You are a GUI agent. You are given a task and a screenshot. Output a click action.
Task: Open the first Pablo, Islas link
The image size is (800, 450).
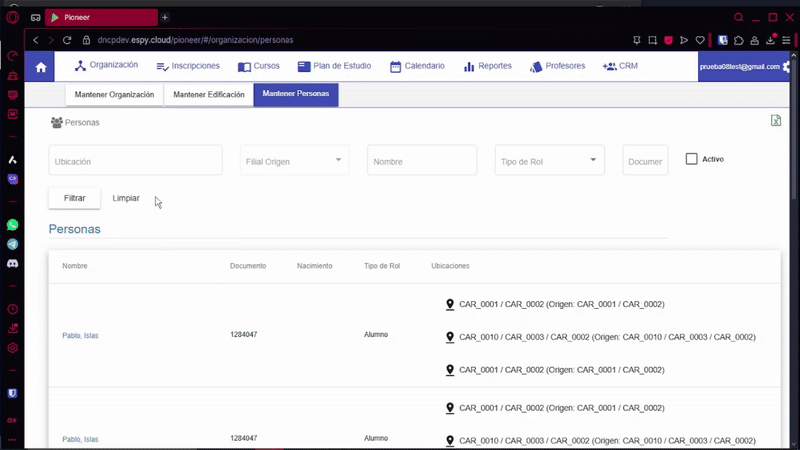click(80, 335)
